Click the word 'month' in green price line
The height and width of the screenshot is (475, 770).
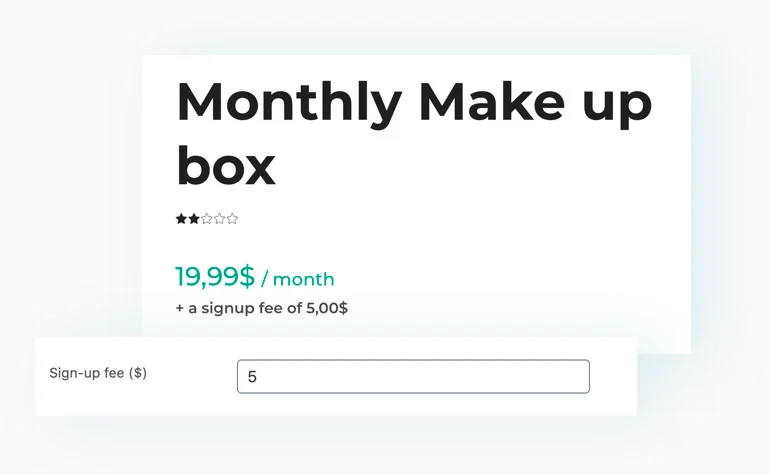click(303, 279)
